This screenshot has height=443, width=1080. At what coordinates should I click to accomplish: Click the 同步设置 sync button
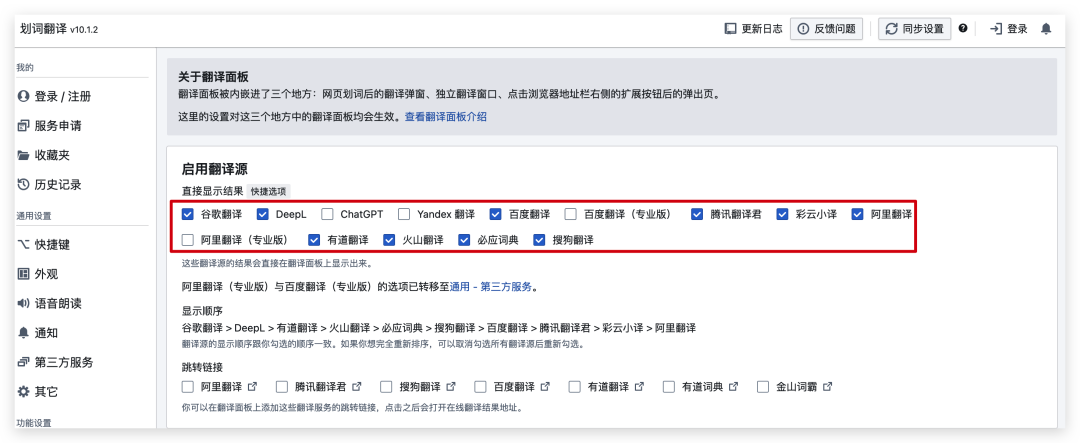914,29
